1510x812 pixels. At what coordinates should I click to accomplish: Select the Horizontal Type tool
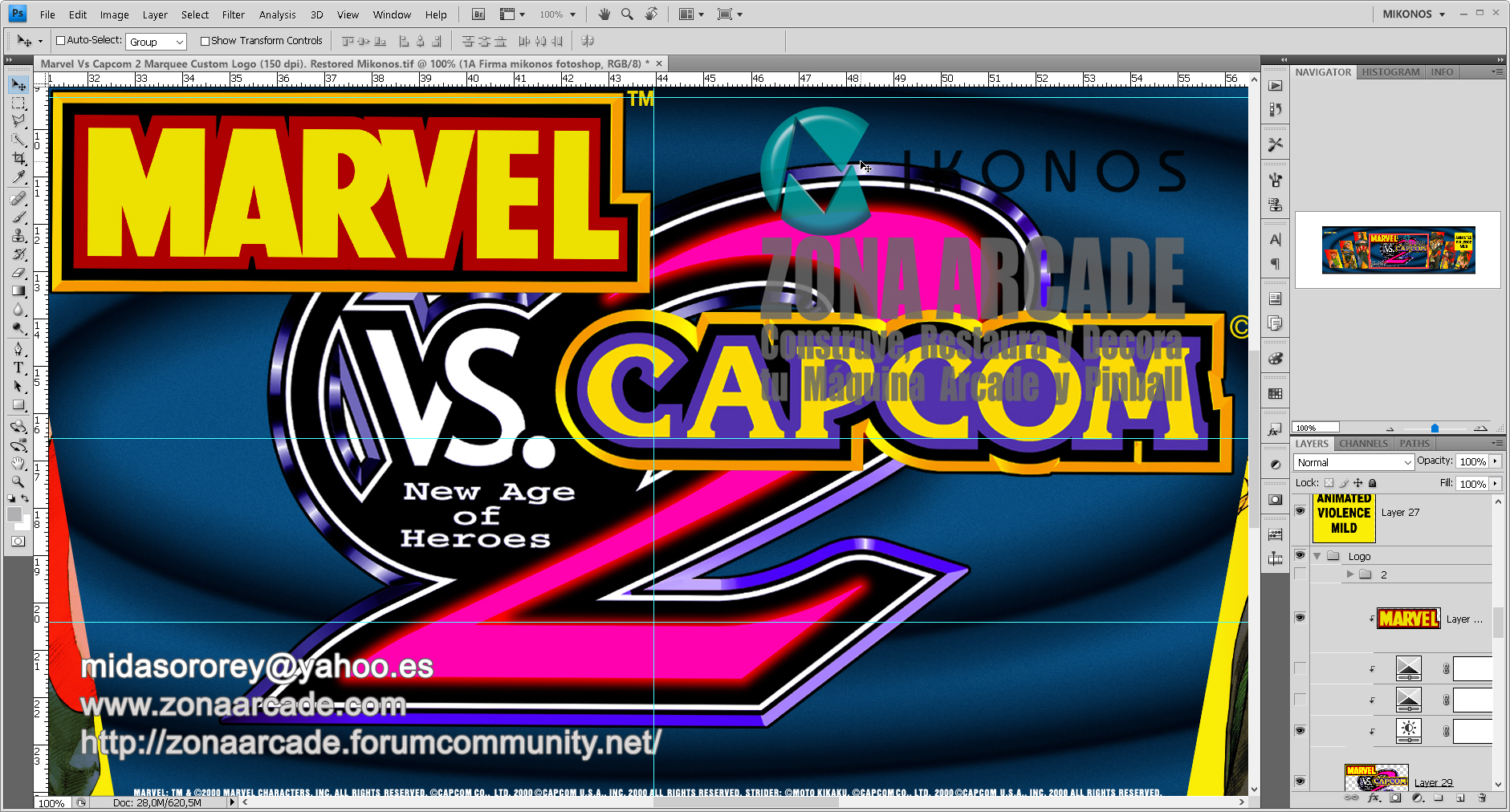click(18, 367)
